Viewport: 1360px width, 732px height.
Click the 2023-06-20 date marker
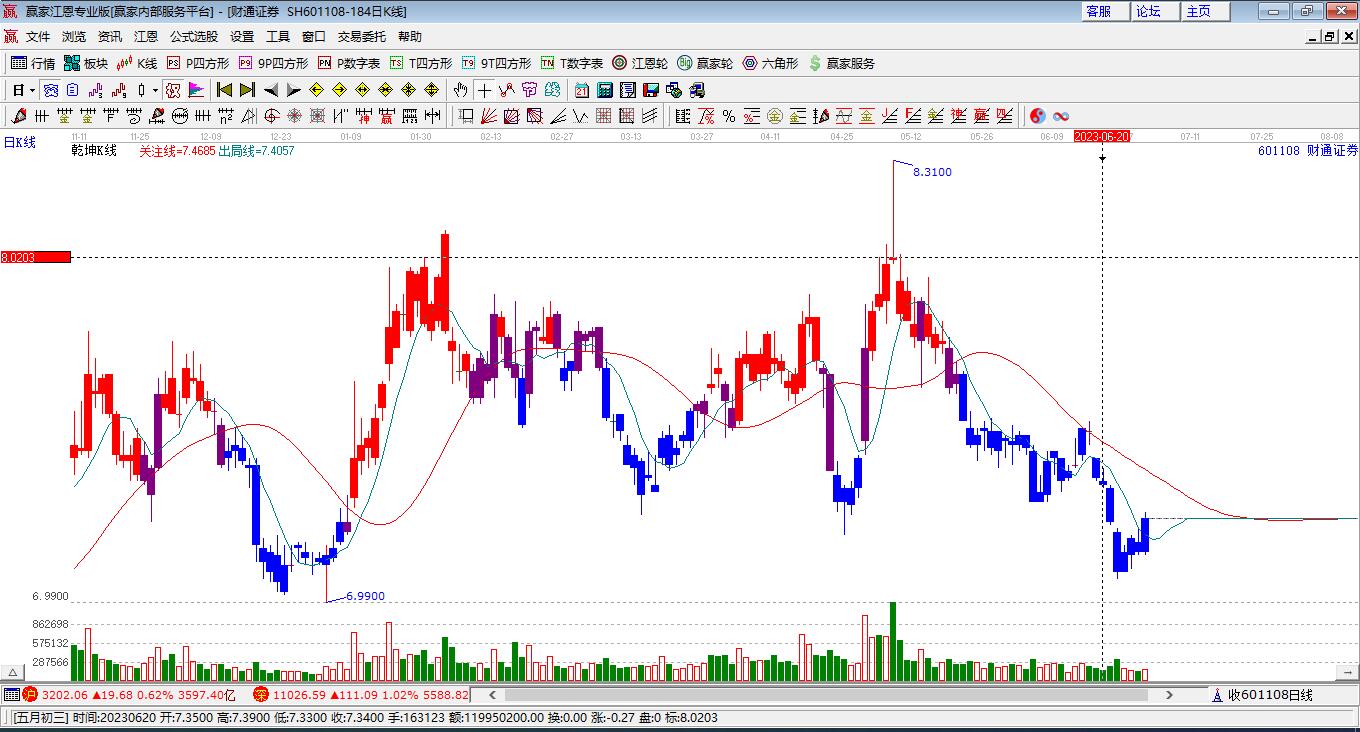[1102, 136]
